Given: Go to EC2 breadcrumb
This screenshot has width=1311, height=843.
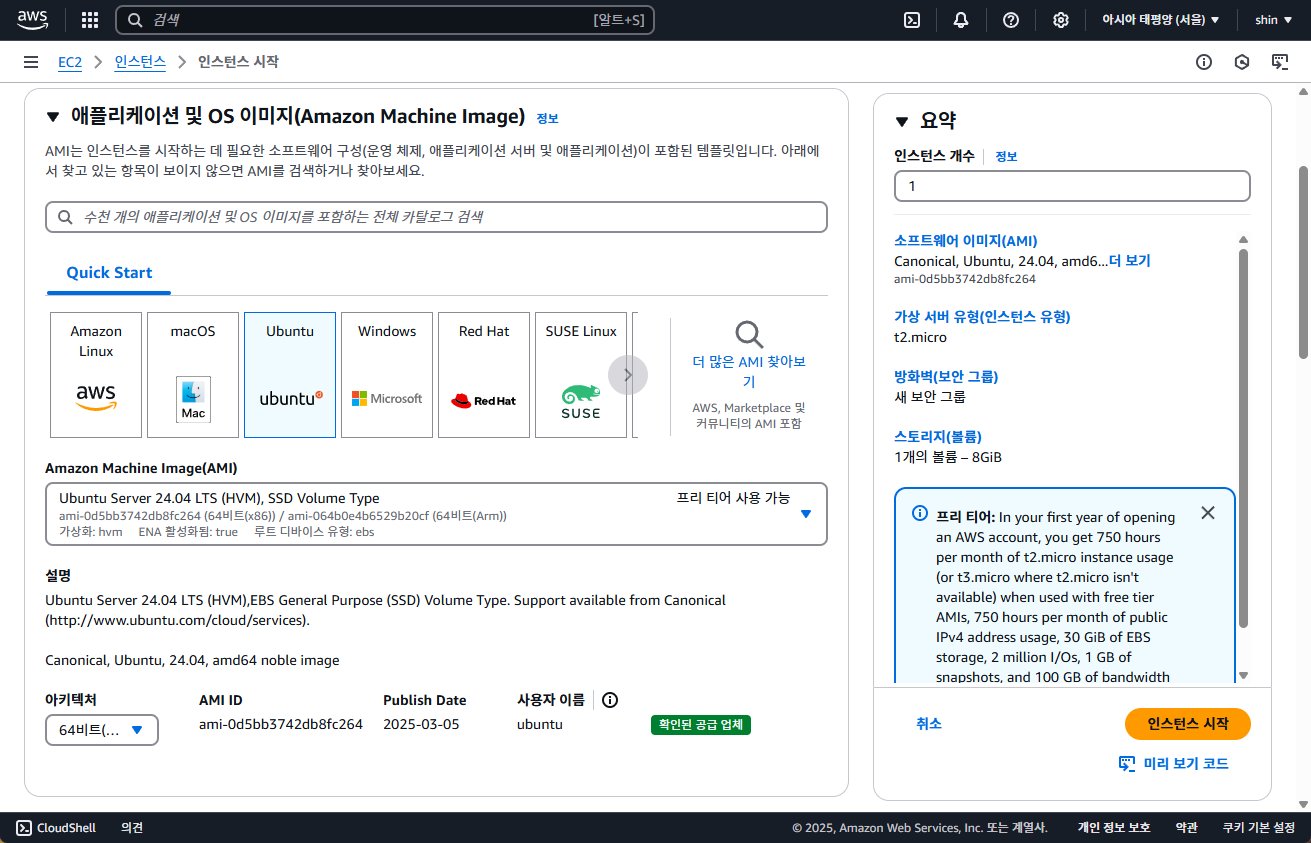Looking at the screenshot, I should (70, 62).
